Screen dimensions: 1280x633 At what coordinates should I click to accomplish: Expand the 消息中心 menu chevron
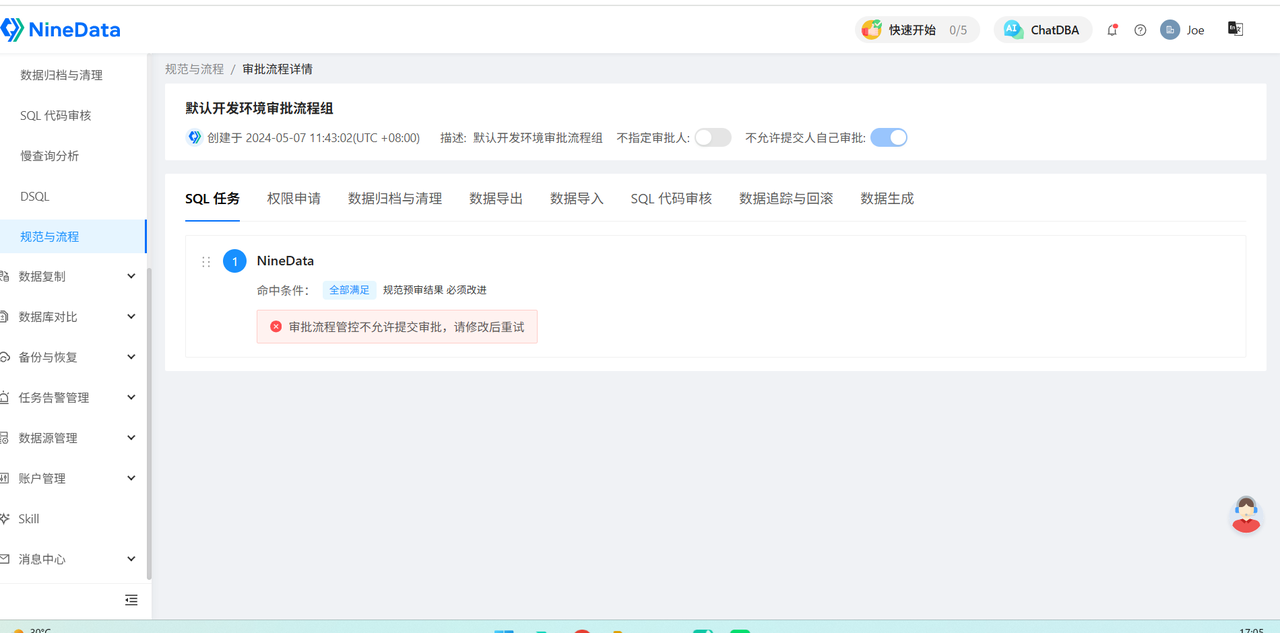tap(131, 559)
